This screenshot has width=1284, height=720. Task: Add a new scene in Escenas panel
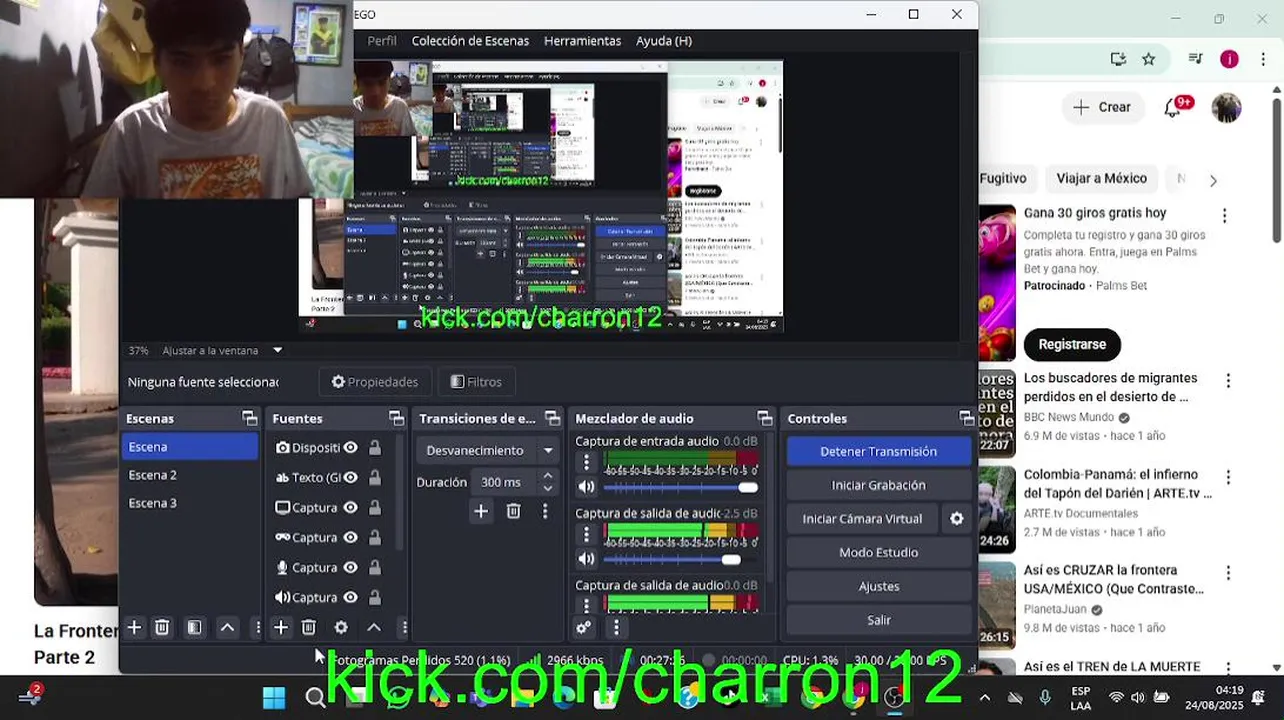(134, 628)
